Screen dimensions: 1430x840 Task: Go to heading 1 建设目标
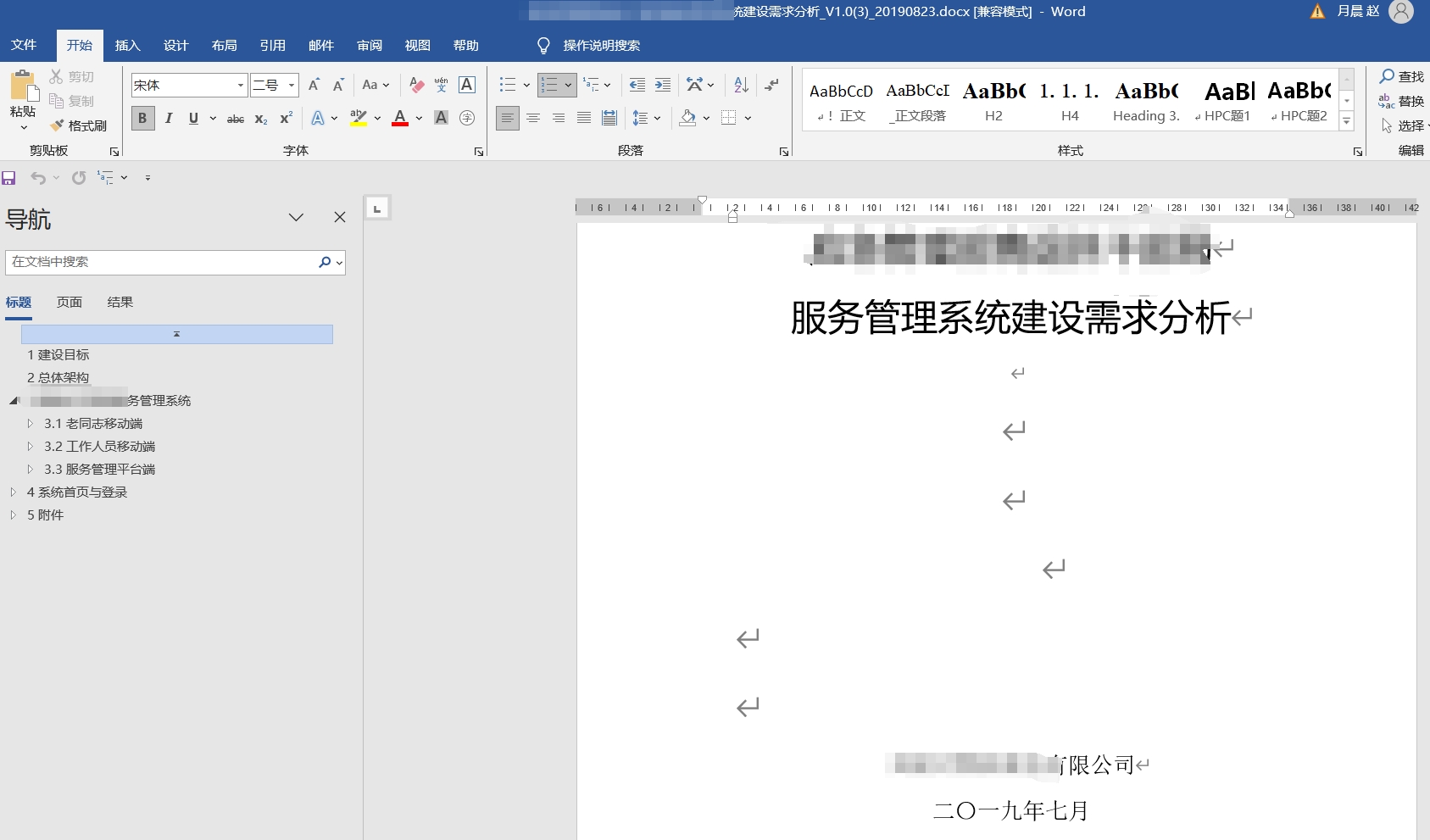pos(58,354)
